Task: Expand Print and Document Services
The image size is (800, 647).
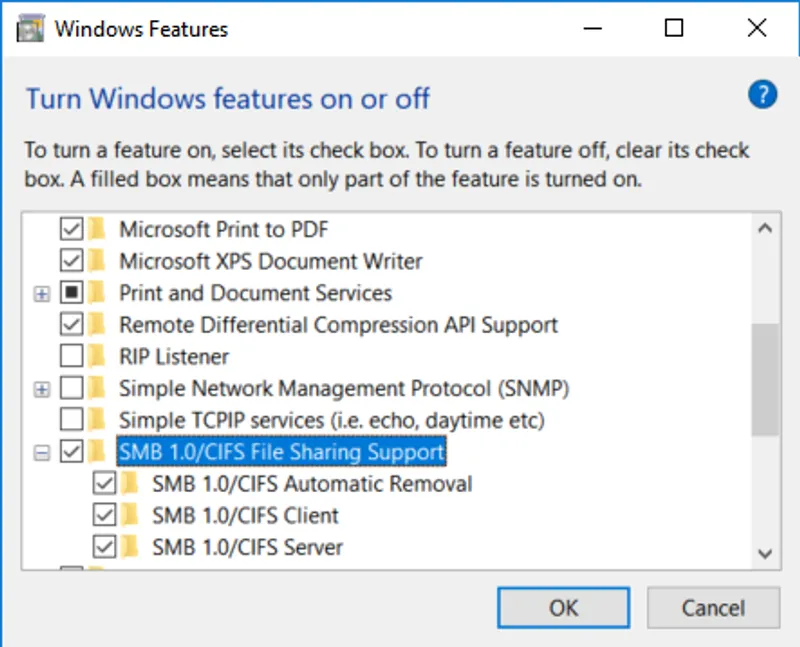Action: tap(41, 293)
